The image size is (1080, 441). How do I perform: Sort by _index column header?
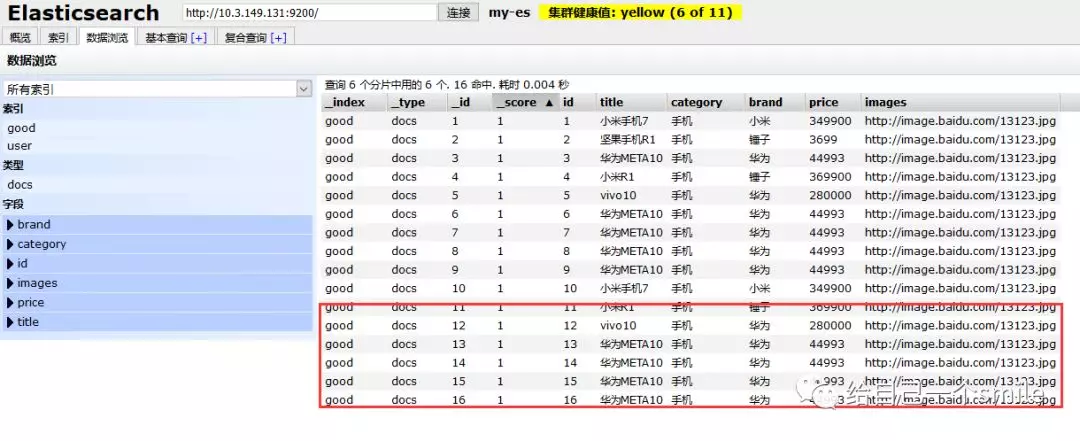[x=354, y=102]
